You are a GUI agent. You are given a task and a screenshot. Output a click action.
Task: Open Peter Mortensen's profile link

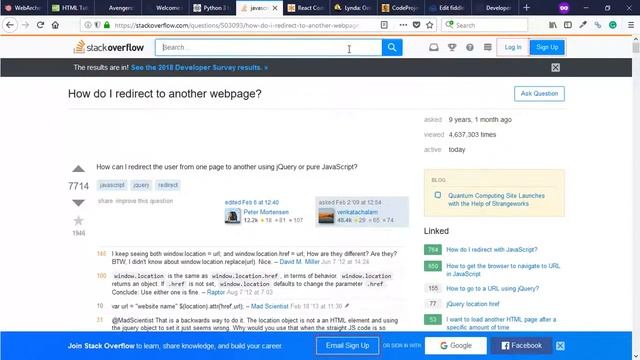(x=266, y=212)
